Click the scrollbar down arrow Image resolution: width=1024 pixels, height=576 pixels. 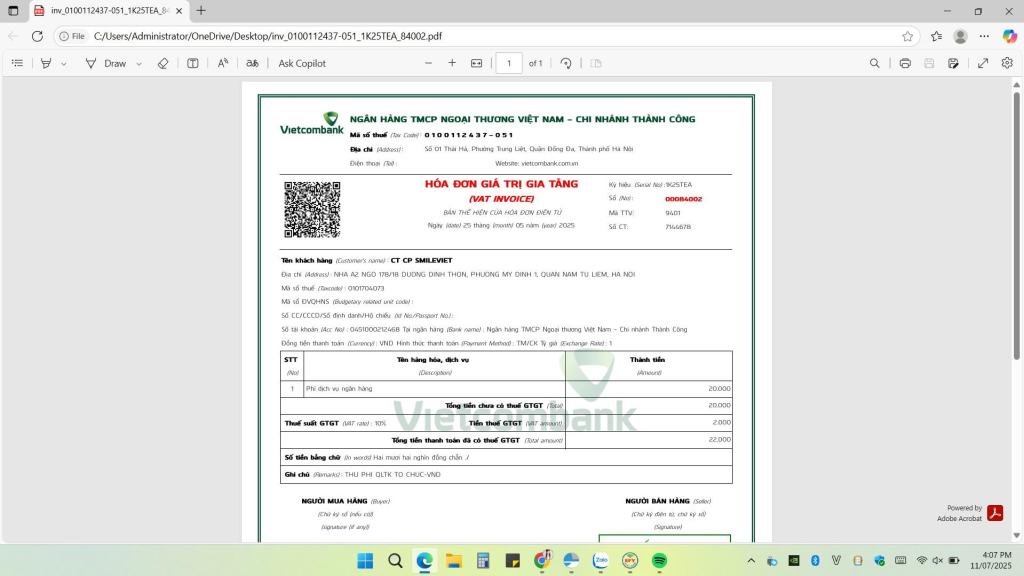pyautogui.click(x=1016, y=536)
